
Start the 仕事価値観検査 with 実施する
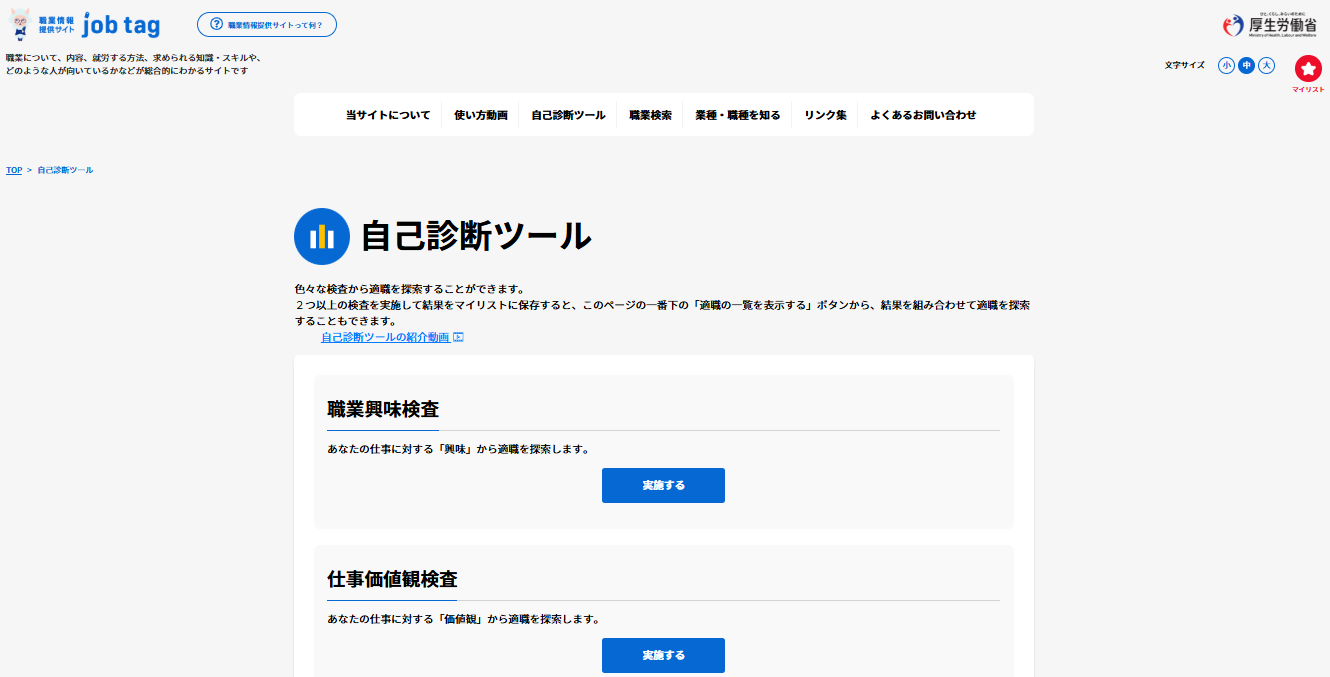pyautogui.click(x=663, y=655)
